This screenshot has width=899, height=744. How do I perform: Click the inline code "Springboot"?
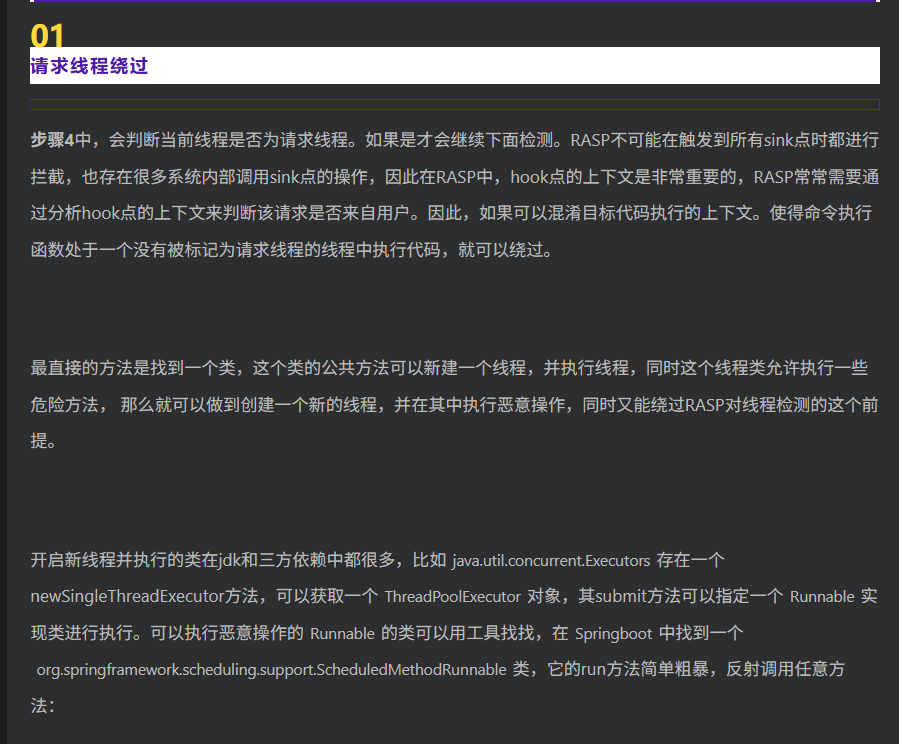point(613,633)
